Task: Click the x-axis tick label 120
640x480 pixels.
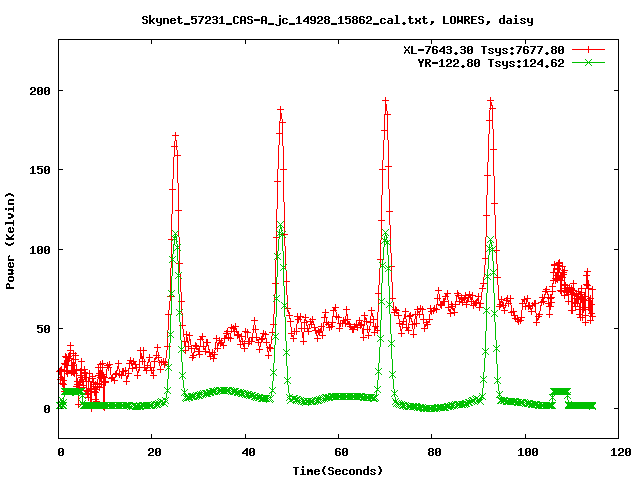Action: (x=621, y=452)
